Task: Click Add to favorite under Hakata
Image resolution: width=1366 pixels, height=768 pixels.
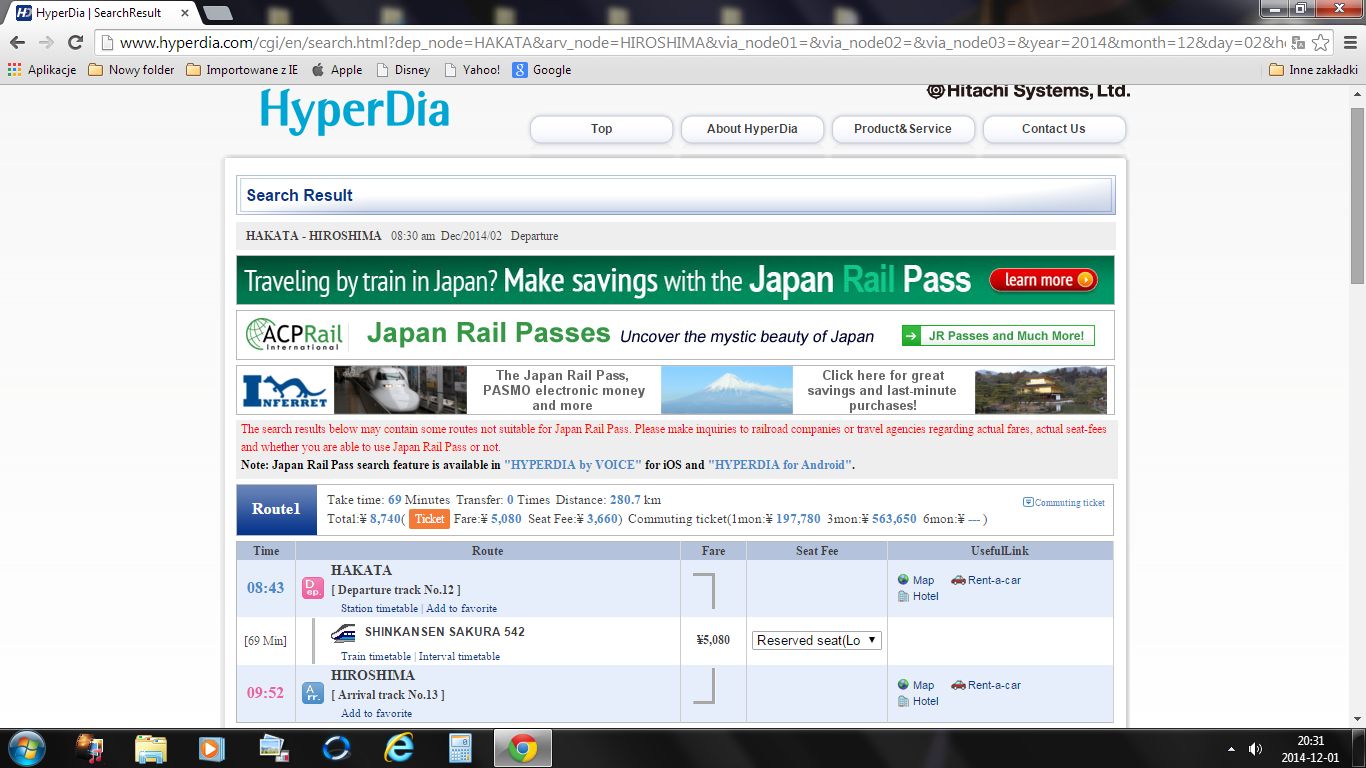Action: pyautogui.click(x=461, y=608)
